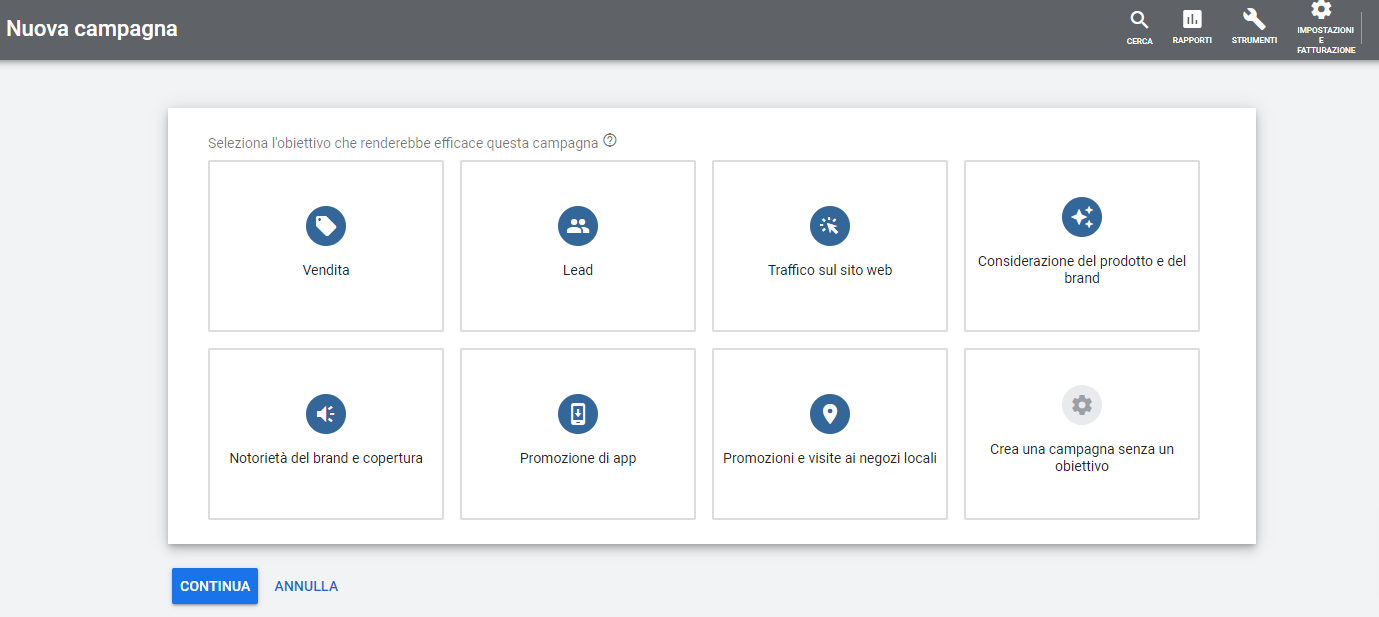The image size is (1379, 617).
Task: Select "Crea una campagna senza un obiettivo" text
Action: click(x=1082, y=458)
